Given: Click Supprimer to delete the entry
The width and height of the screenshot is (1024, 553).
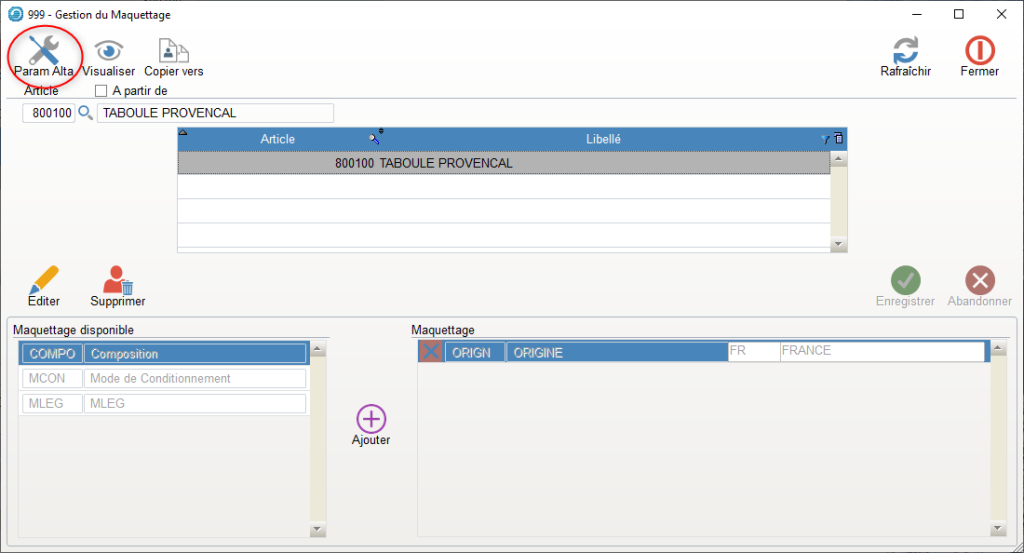Looking at the screenshot, I should pyautogui.click(x=118, y=283).
